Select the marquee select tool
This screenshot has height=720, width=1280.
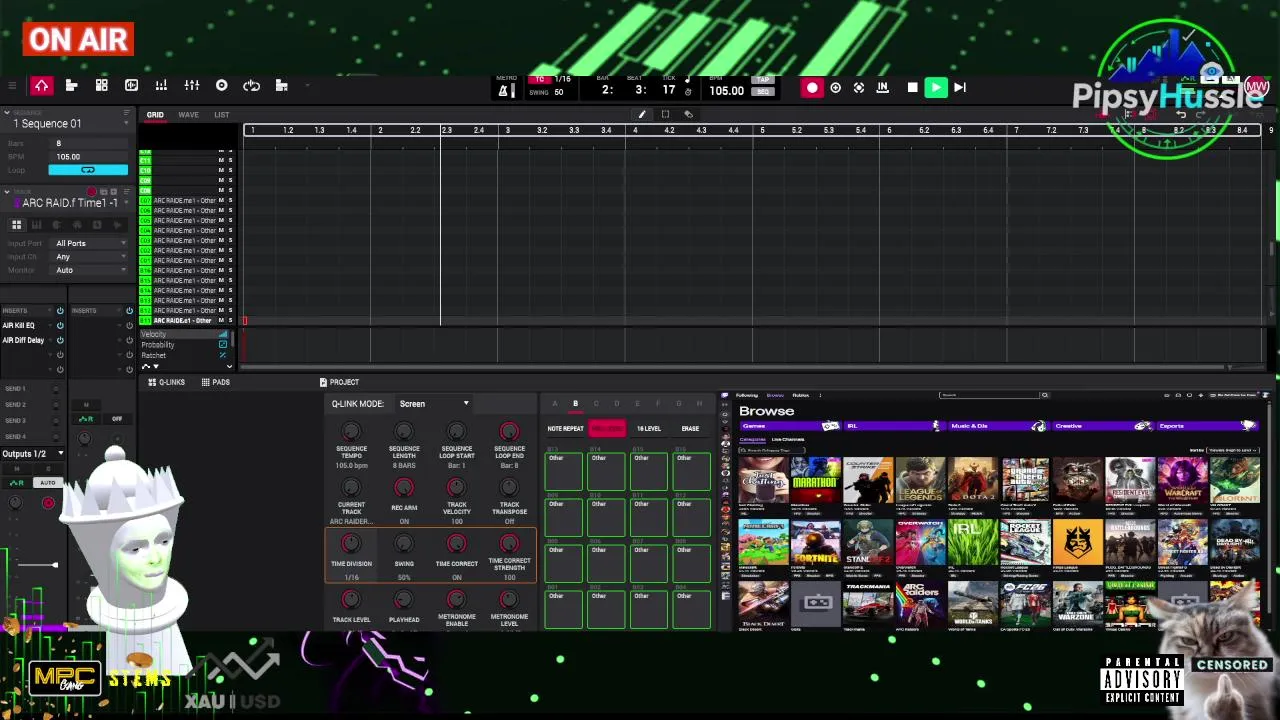pyautogui.click(x=665, y=114)
